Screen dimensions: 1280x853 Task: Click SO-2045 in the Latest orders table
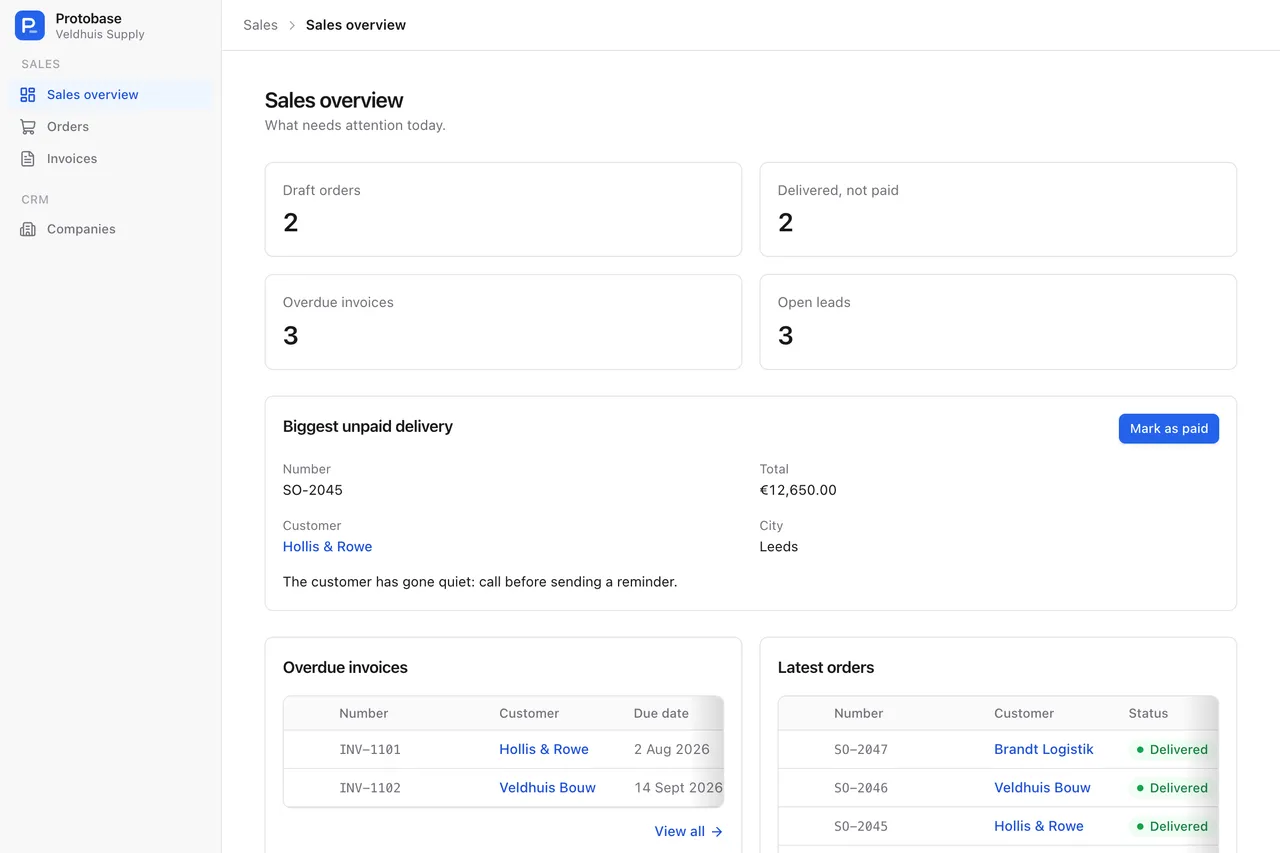pos(861,826)
